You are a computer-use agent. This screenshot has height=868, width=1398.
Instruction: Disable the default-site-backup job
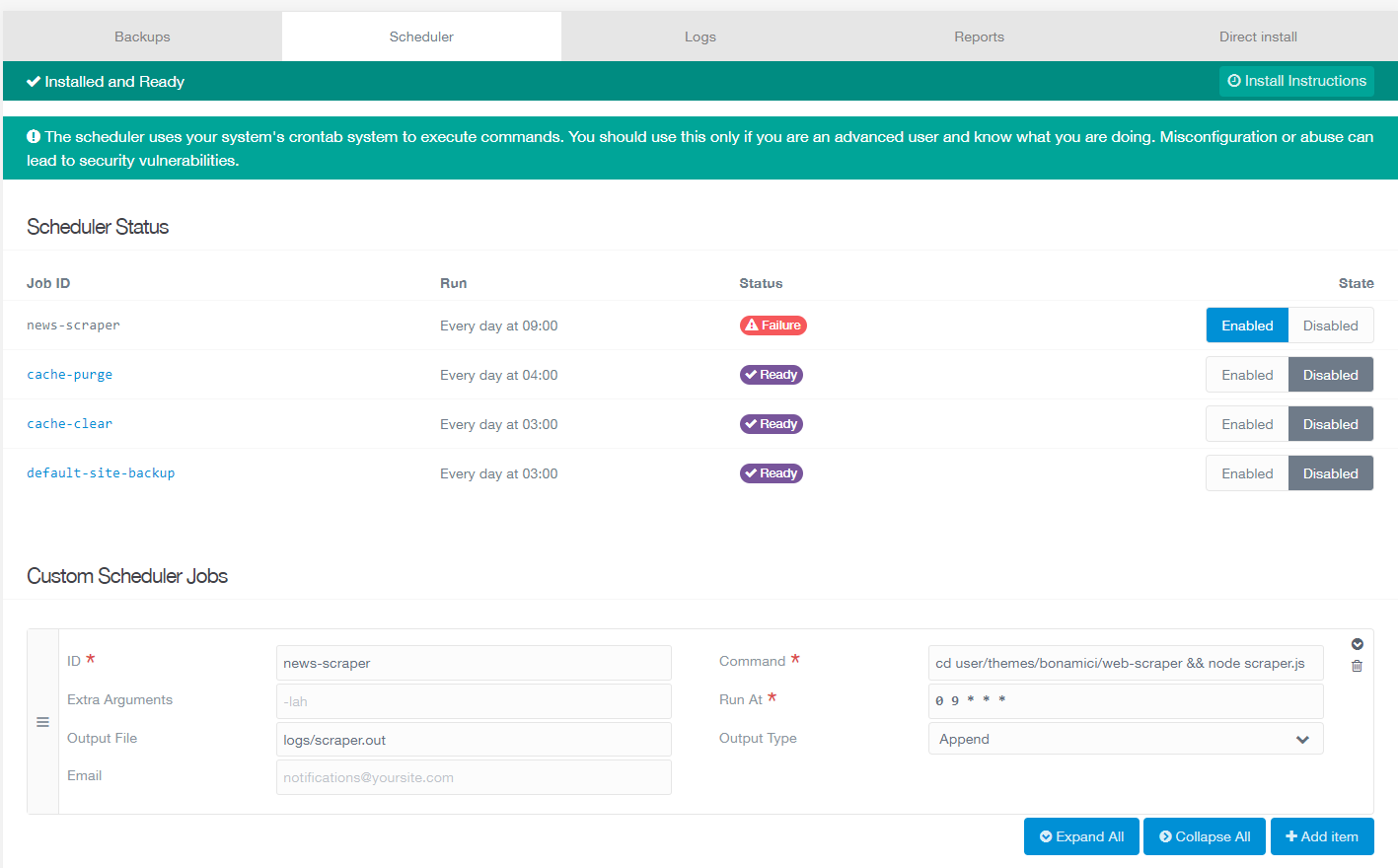[1330, 473]
